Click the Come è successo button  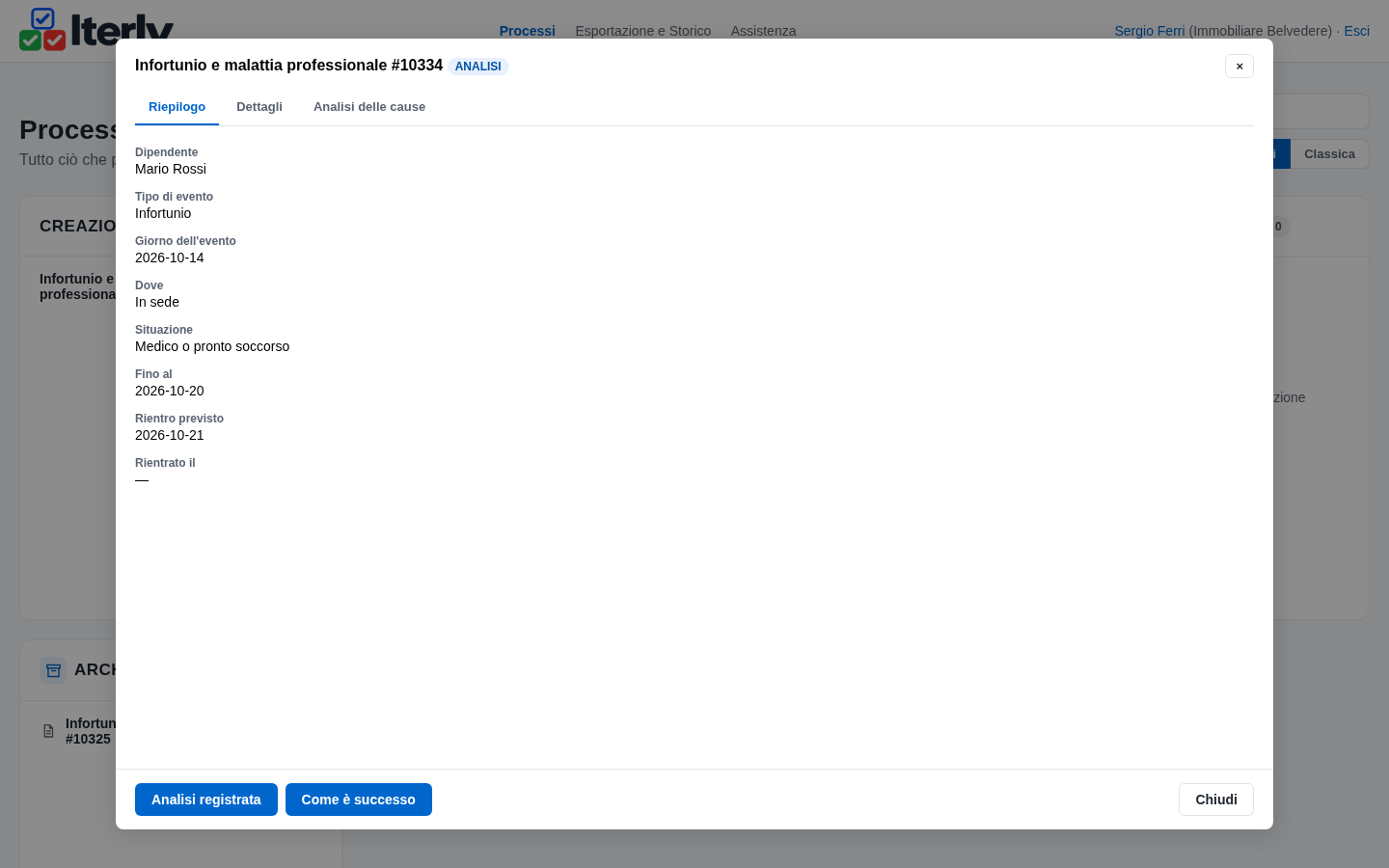point(359,800)
